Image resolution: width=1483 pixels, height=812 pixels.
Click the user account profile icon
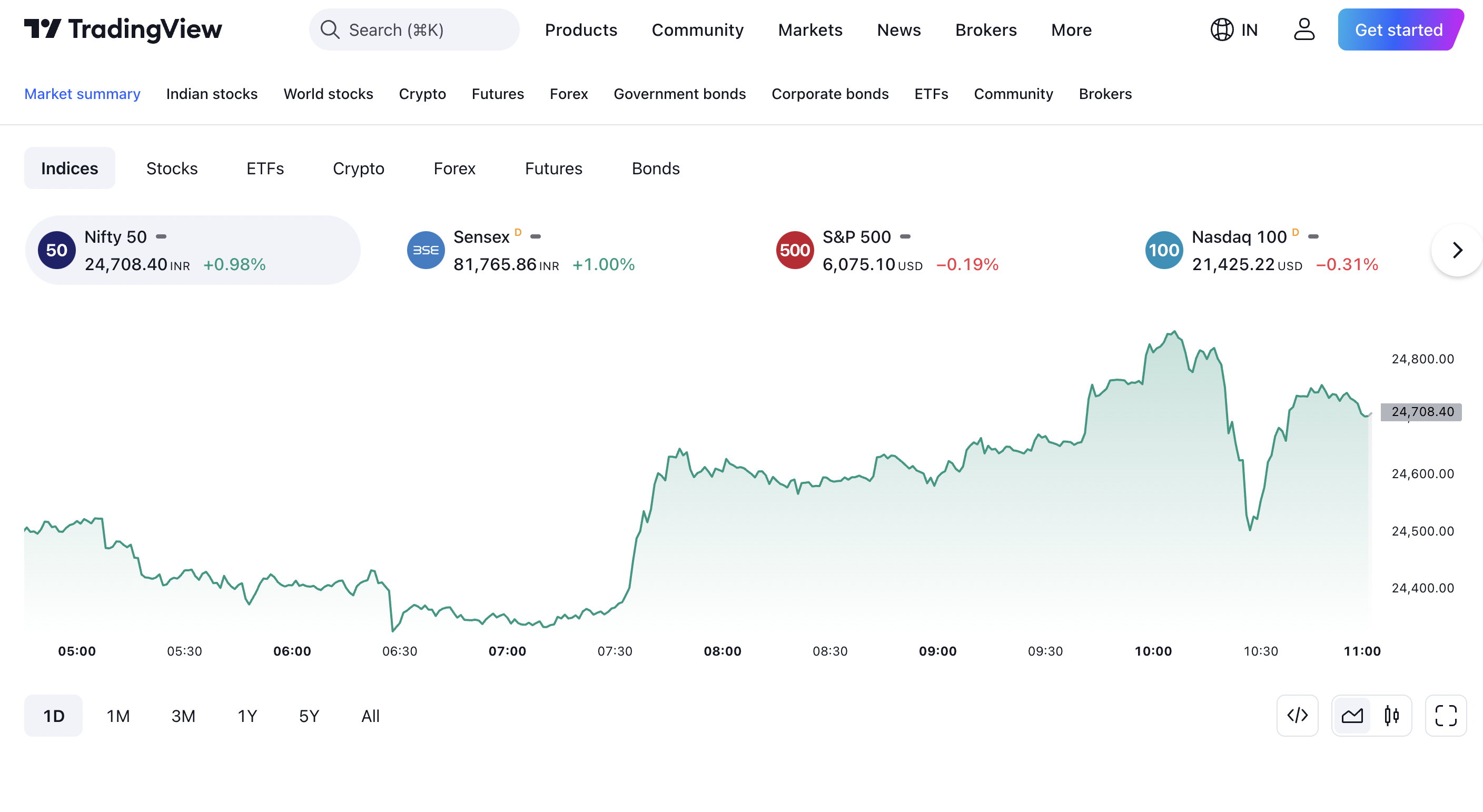[x=1304, y=28]
